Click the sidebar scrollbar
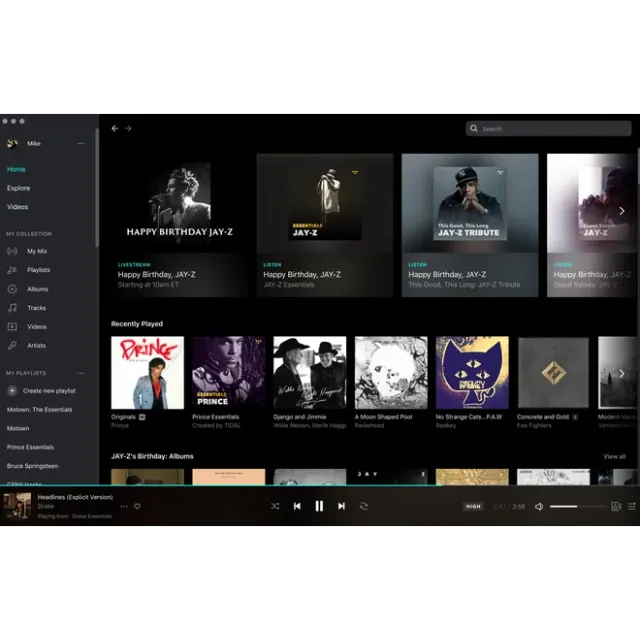The height and width of the screenshot is (640, 640). click(x=97, y=187)
